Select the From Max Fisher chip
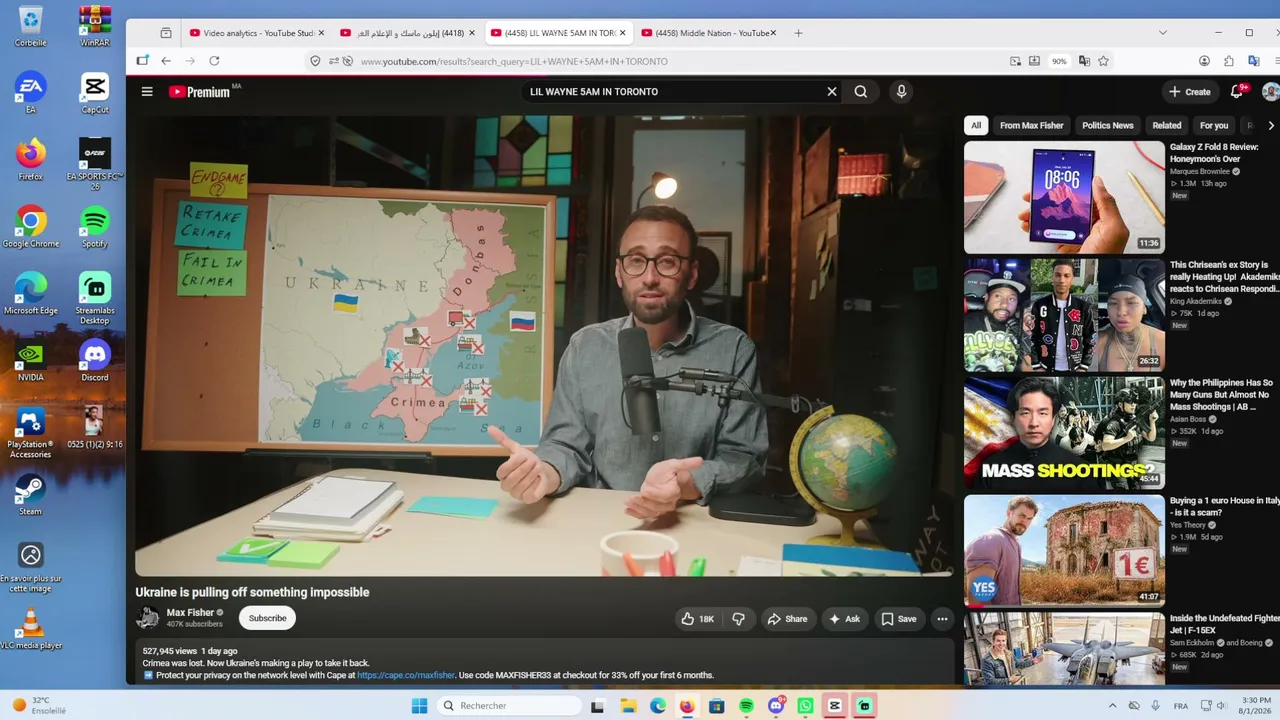1280x720 pixels. 1032,125
